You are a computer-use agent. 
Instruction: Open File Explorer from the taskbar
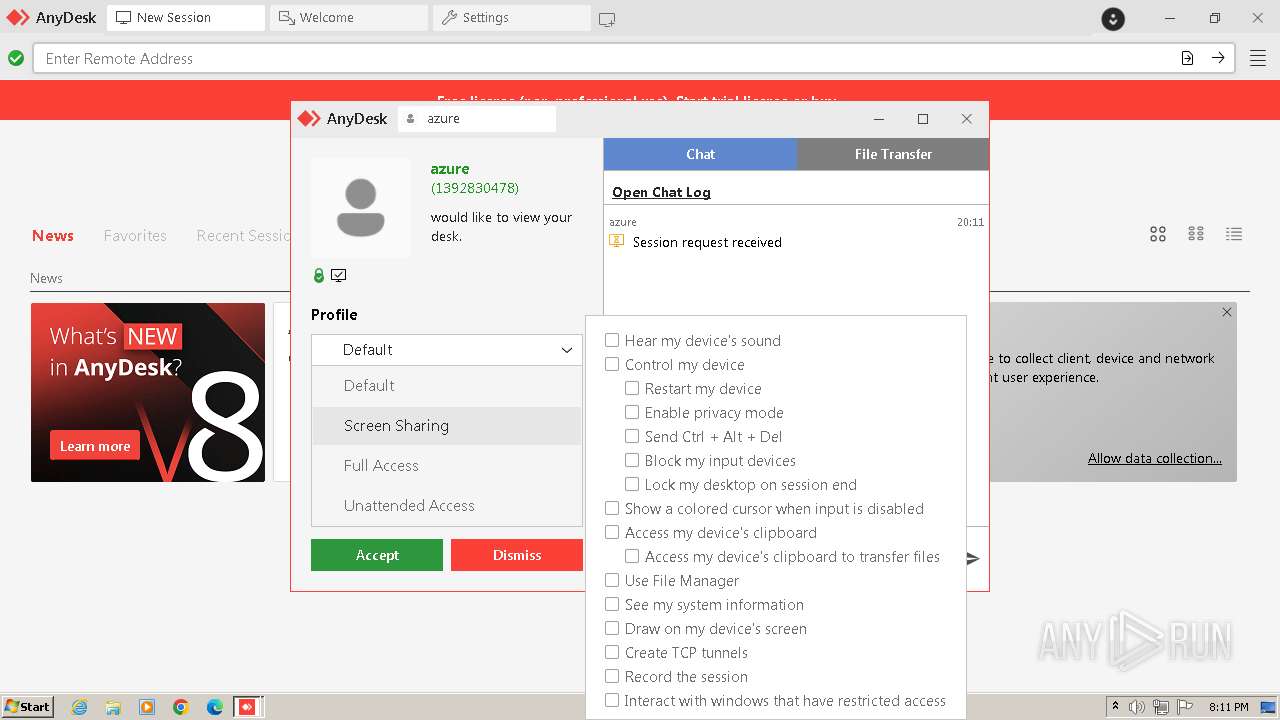[113, 707]
